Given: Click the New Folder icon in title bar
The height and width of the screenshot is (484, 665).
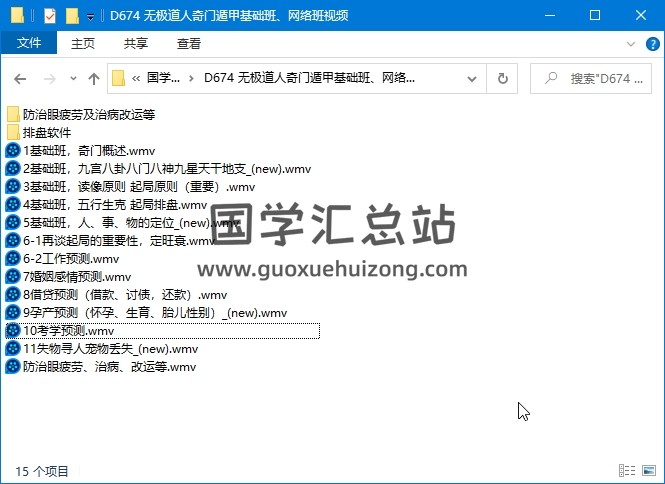Looking at the screenshot, I should point(72,15).
